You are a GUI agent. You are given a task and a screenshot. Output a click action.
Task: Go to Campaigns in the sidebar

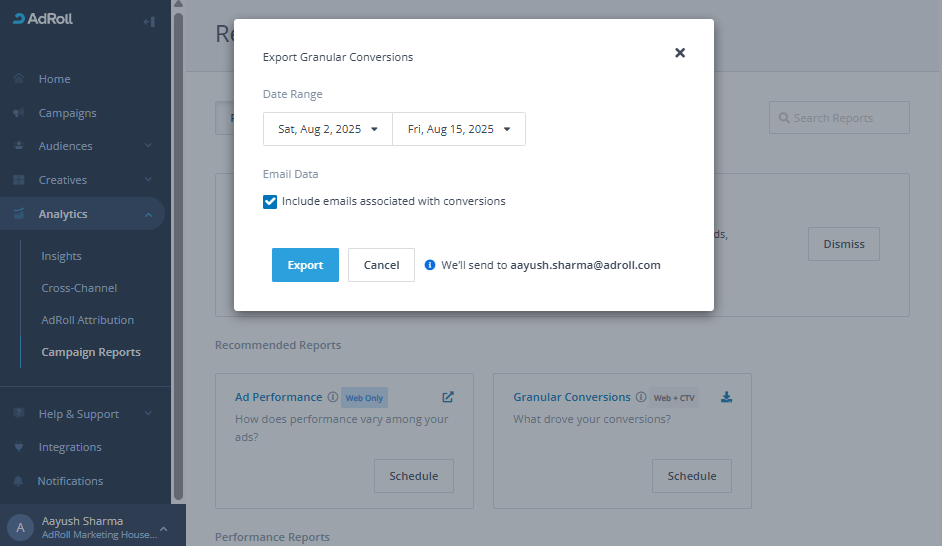point(67,113)
